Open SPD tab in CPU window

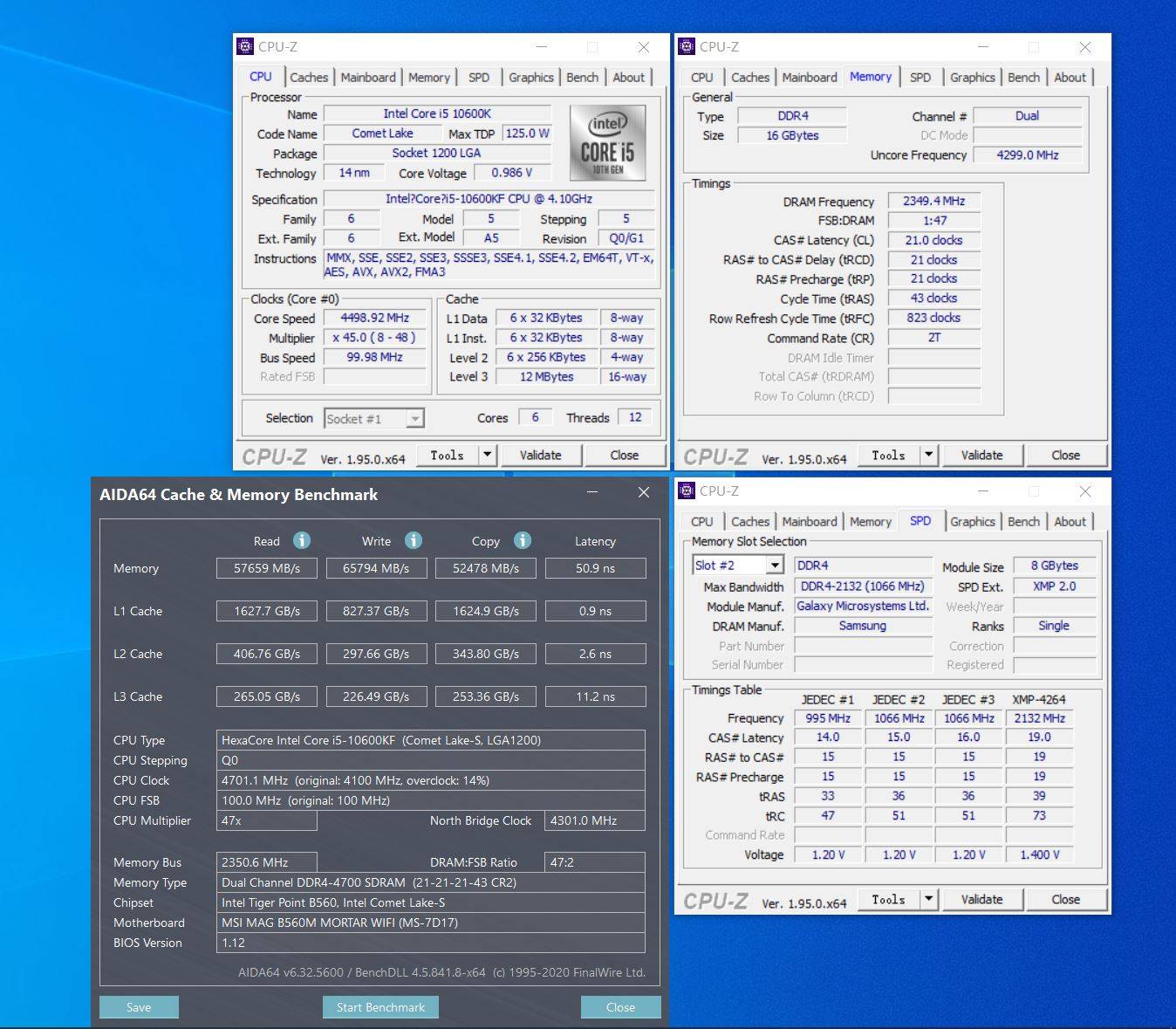[x=479, y=77]
